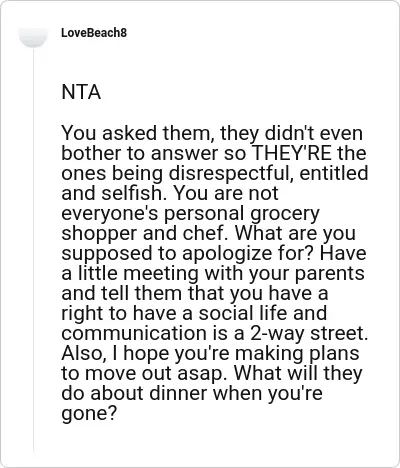Click the text "and selfish. You are not"
The height and width of the screenshot is (468, 400).
[x=170, y=193]
